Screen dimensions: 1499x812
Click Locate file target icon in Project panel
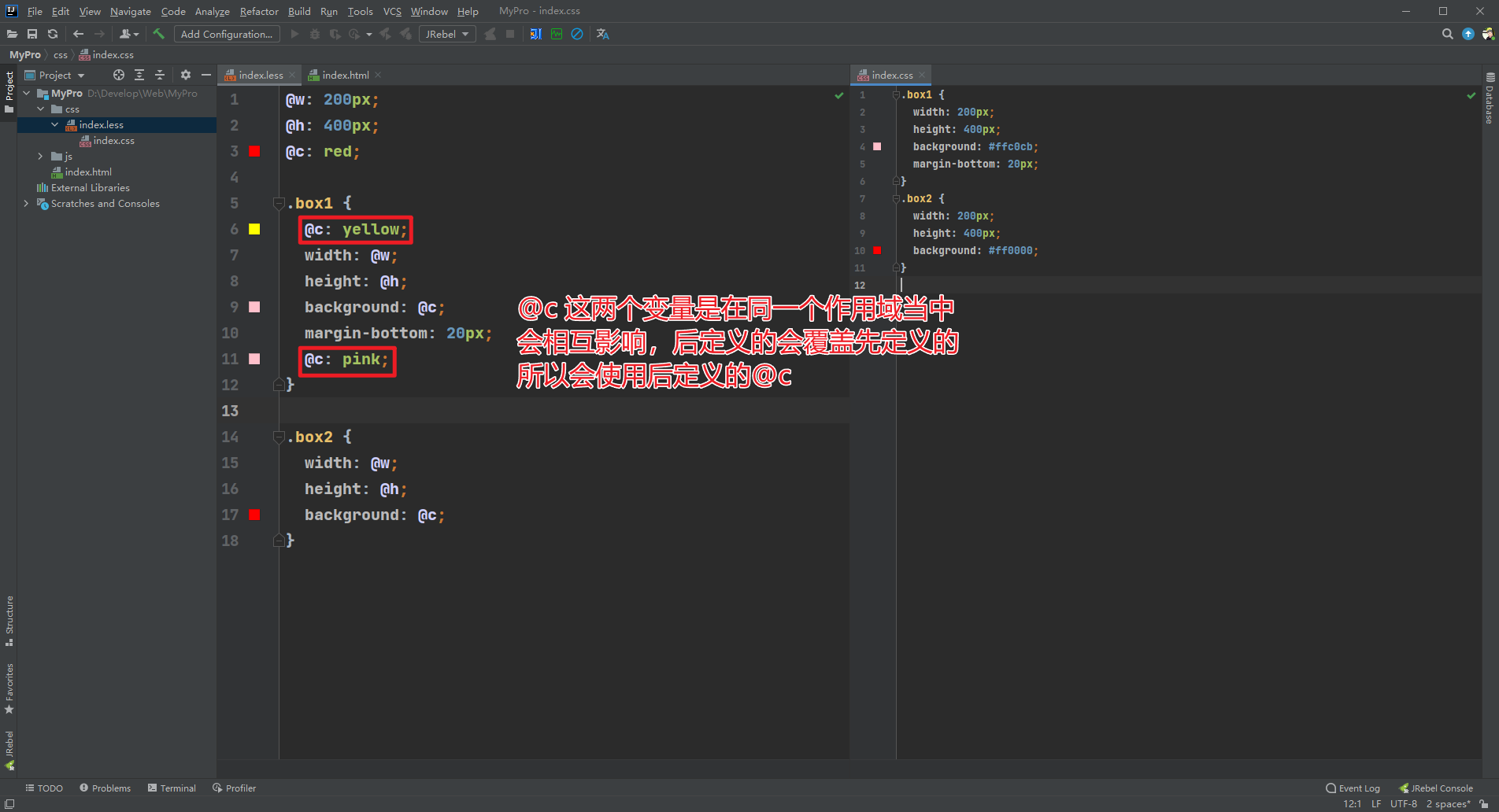119,75
